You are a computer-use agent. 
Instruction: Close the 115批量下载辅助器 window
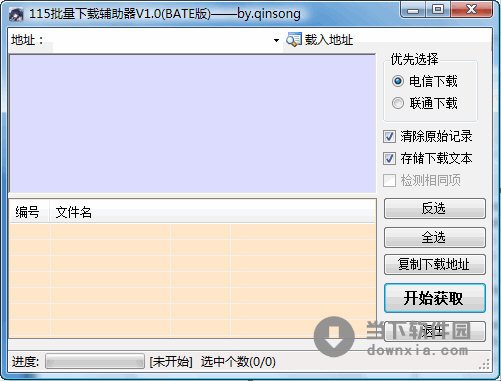pos(471,9)
